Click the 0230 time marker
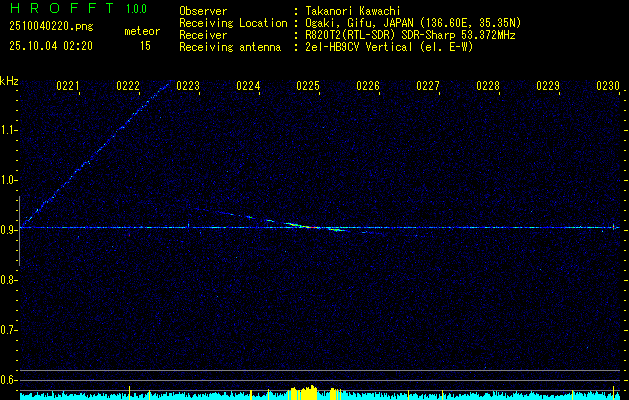 (608, 86)
